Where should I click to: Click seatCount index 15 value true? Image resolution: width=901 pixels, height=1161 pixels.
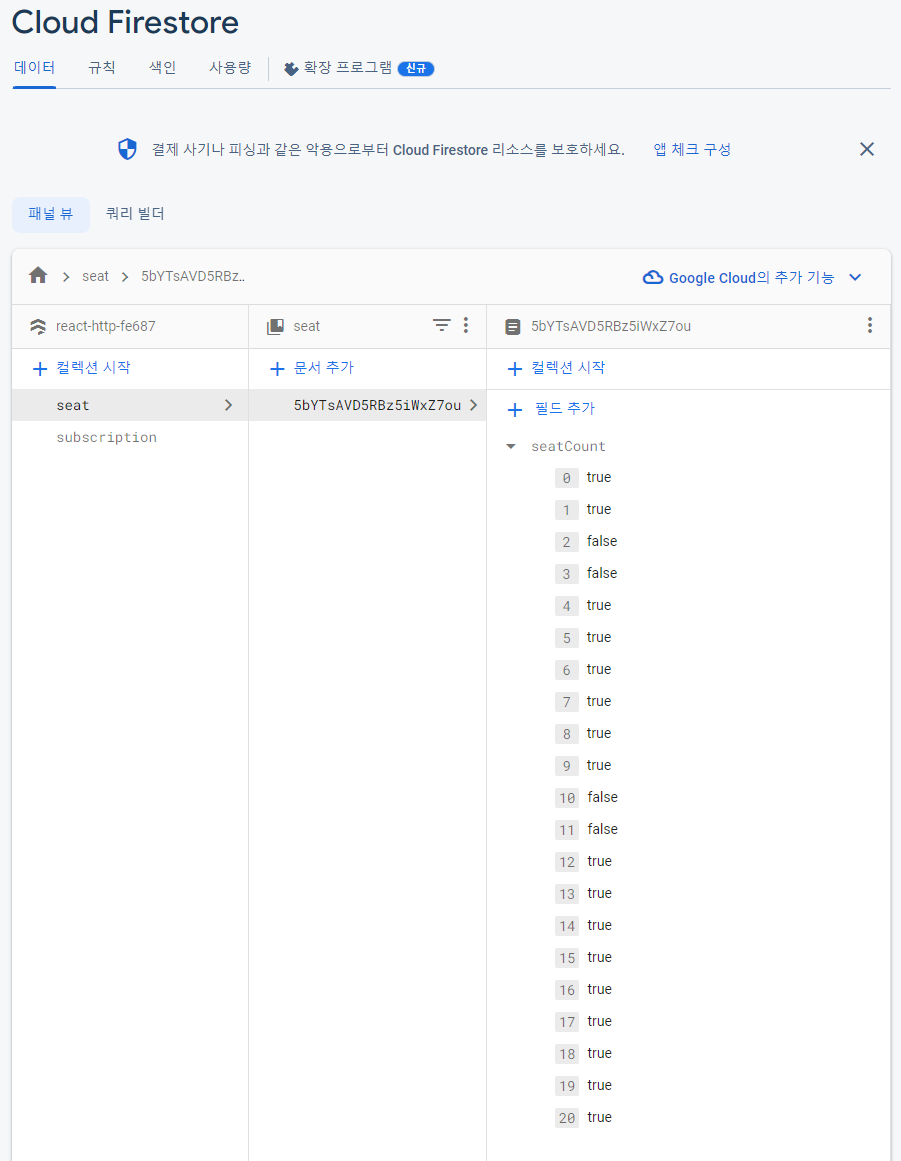[x=600, y=957]
